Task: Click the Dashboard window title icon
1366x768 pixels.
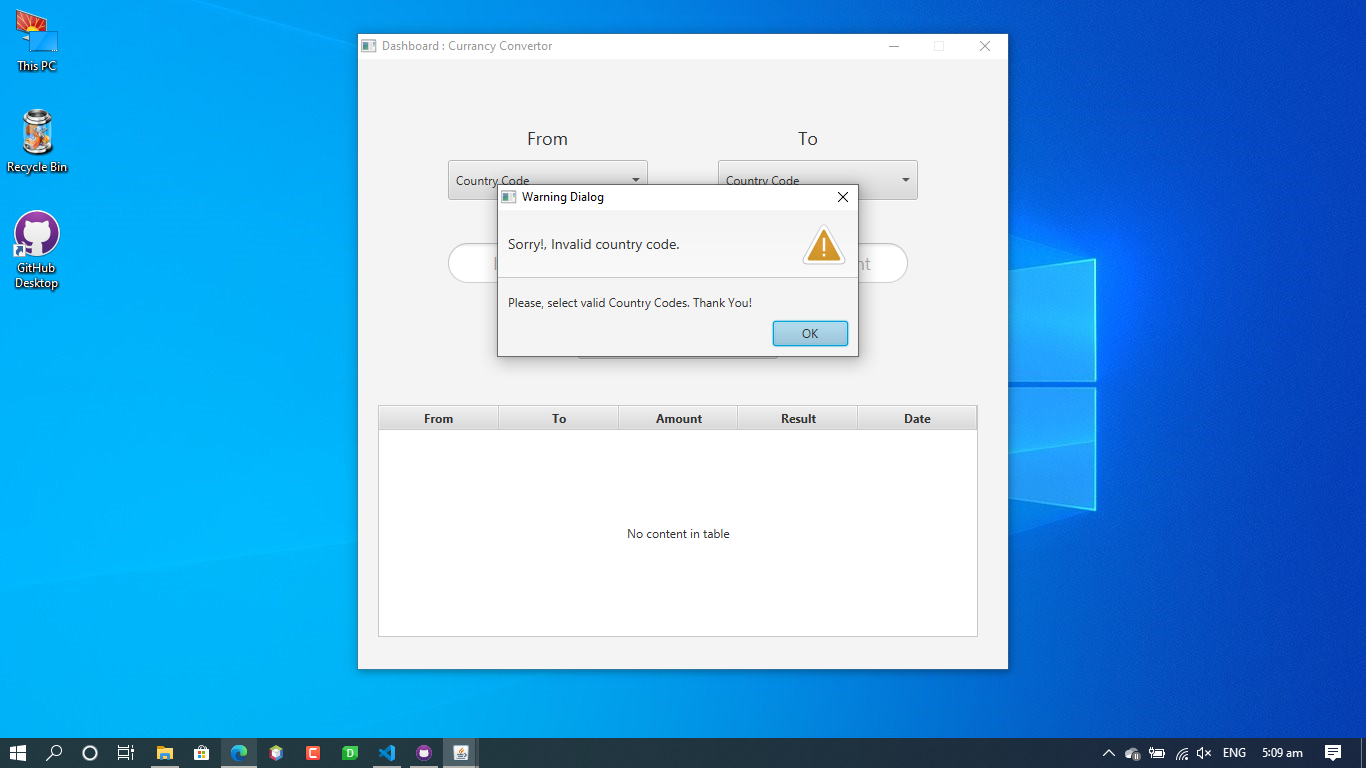Action: 369,46
